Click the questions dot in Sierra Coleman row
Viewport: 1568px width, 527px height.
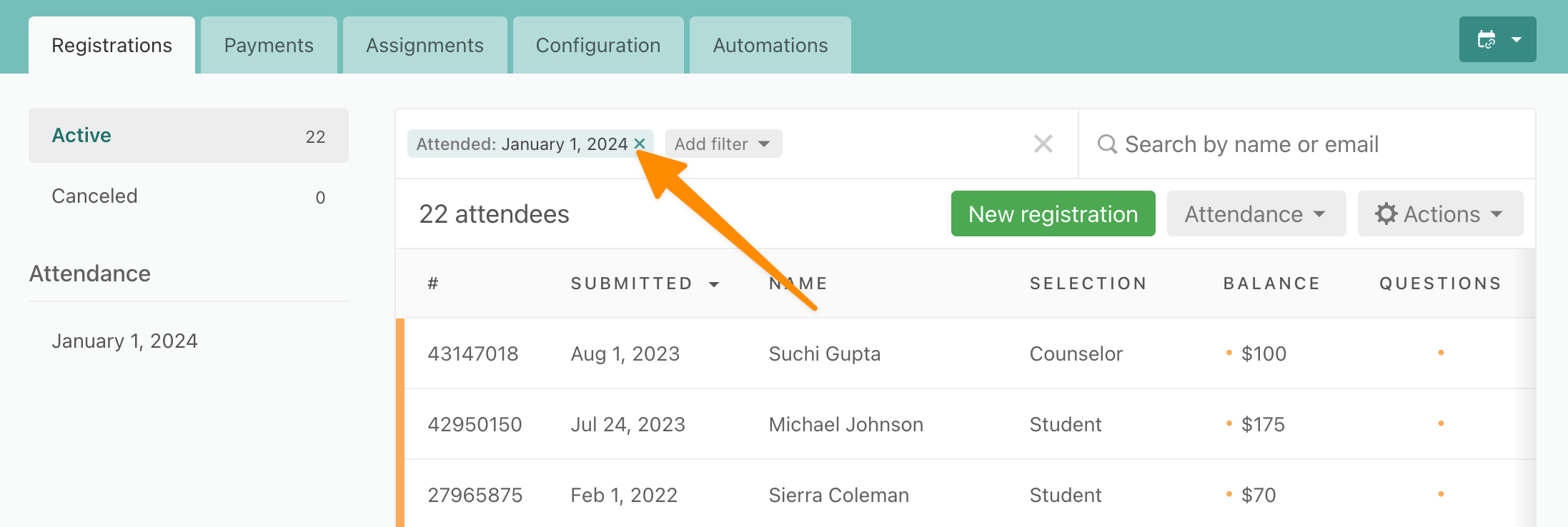tap(1441, 494)
